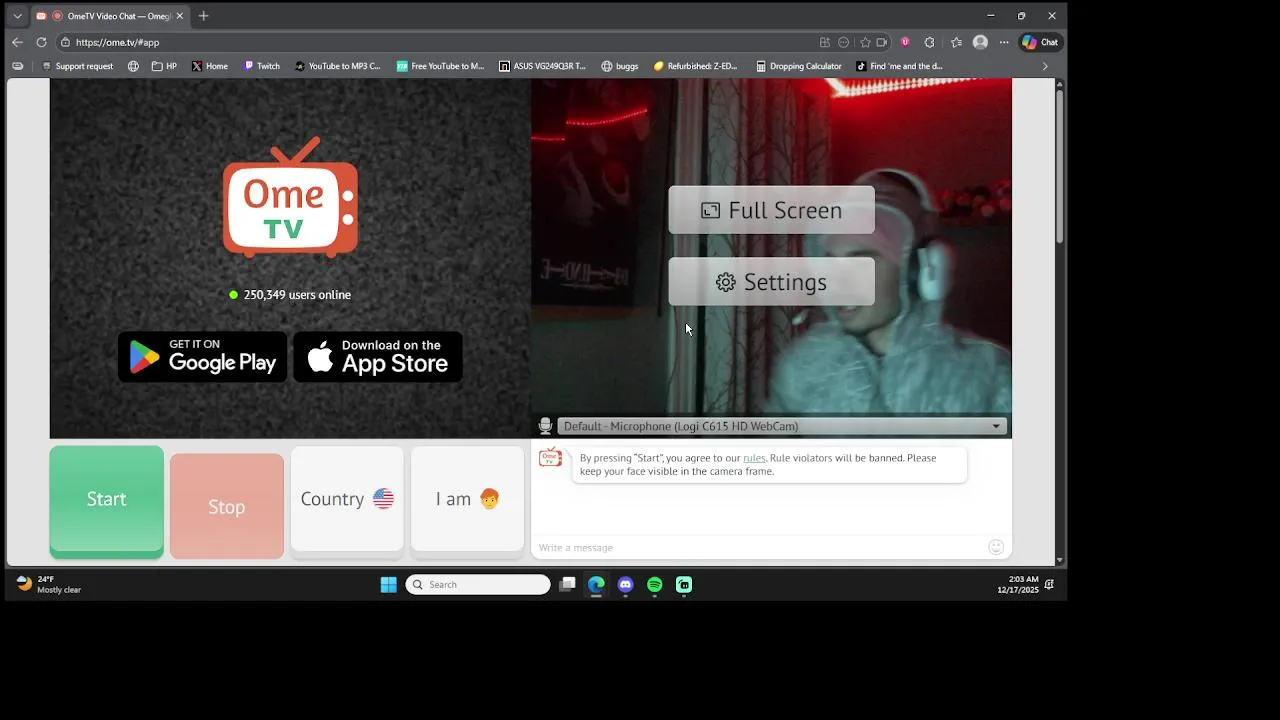Toggle the microphone mute icon

click(545, 426)
